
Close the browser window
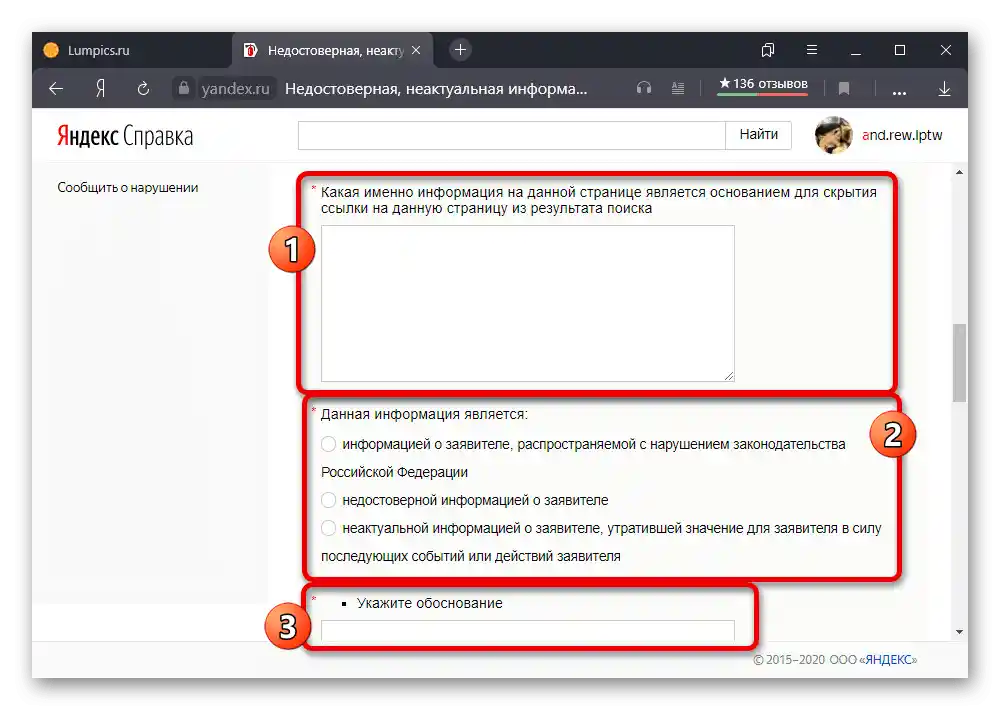(946, 50)
